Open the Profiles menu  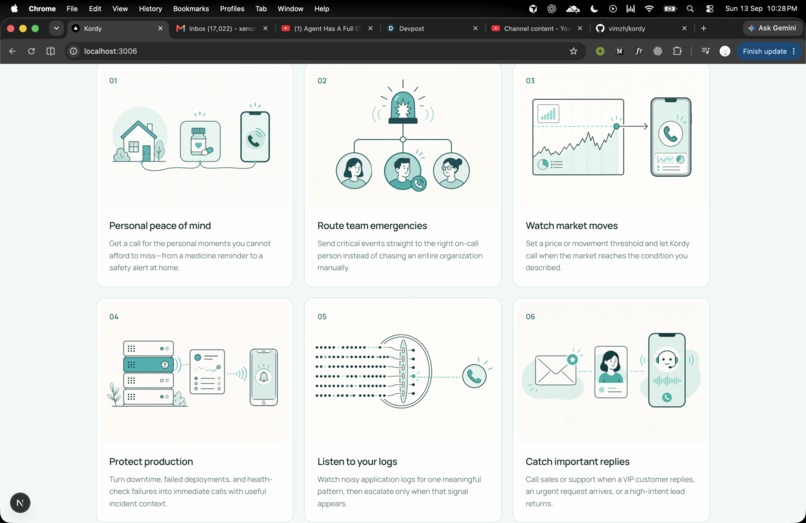232,9
